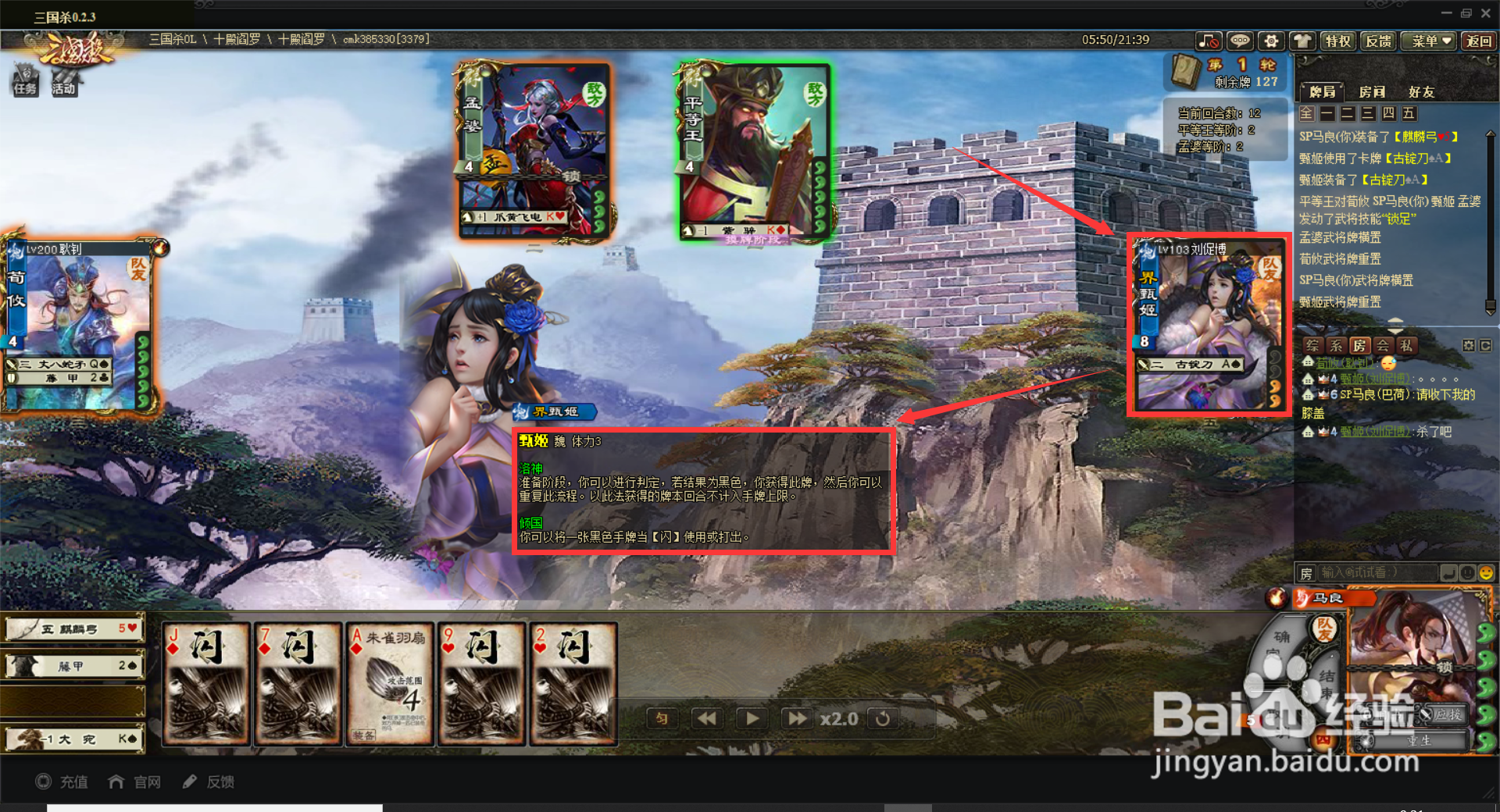Click the red 返回 return button
Image resolution: width=1500 pixels, height=812 pixels.
tap(1478, 41)
